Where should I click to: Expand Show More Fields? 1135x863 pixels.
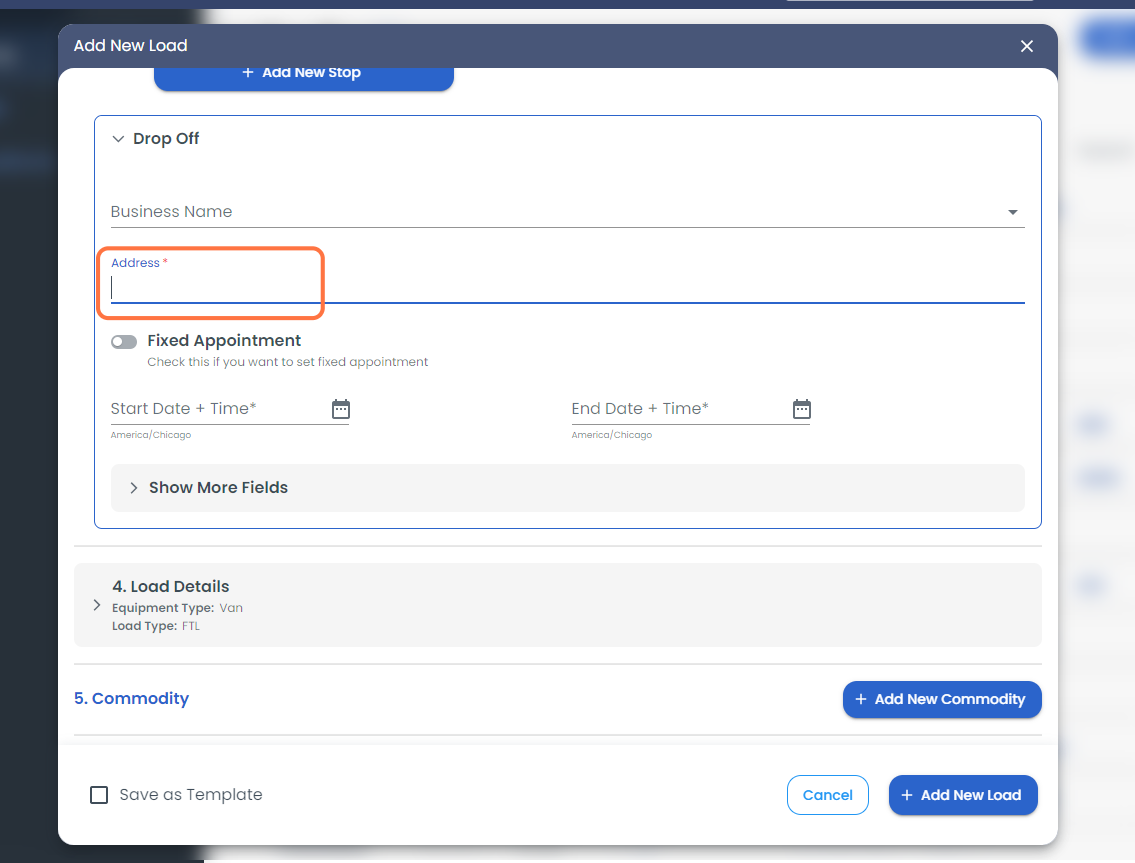(x=568, y=488)
